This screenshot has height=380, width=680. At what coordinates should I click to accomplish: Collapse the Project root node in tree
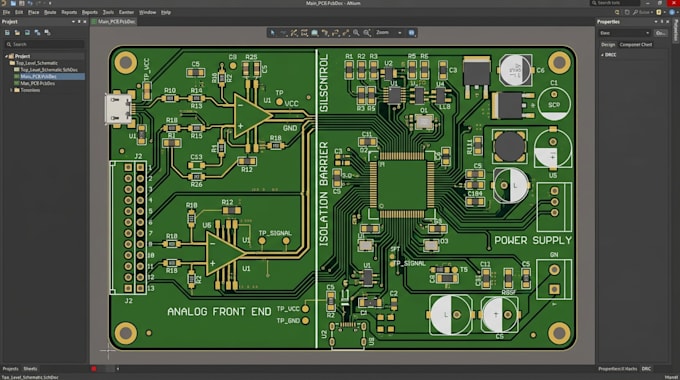7,56
